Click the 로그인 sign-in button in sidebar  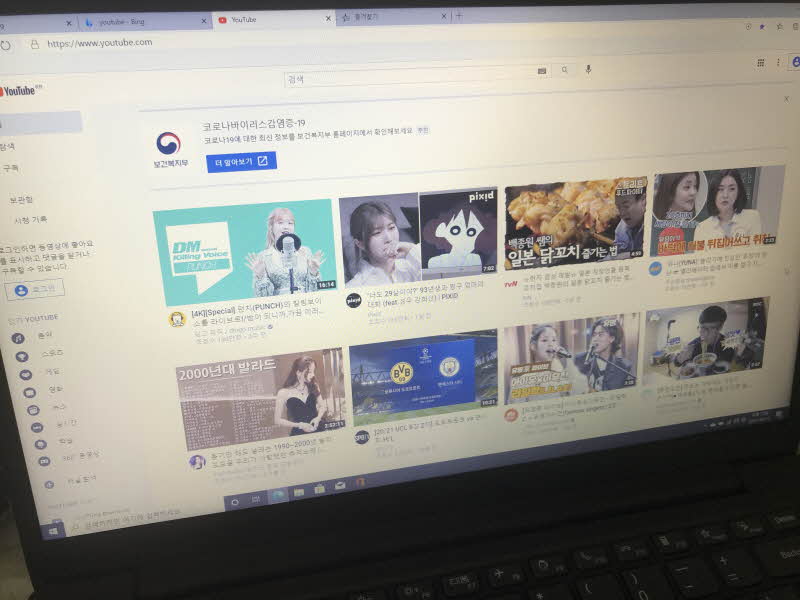(35, 290)
